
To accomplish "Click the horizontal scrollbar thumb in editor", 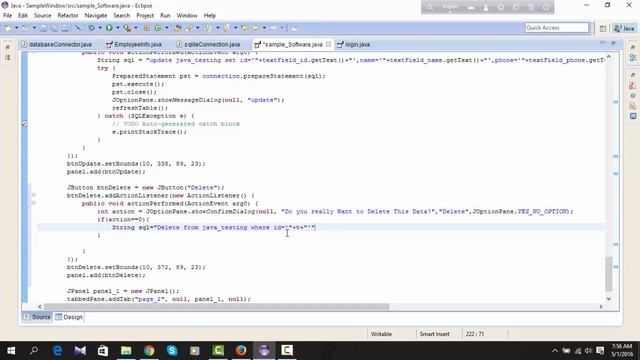I will point(216,307).
